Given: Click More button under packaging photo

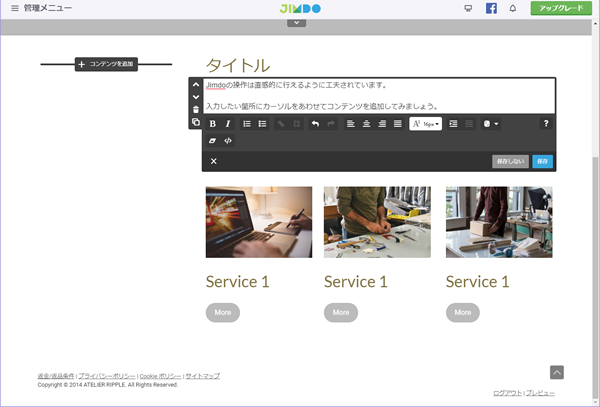Looking at the screenshot, I should tap(463, 313).
